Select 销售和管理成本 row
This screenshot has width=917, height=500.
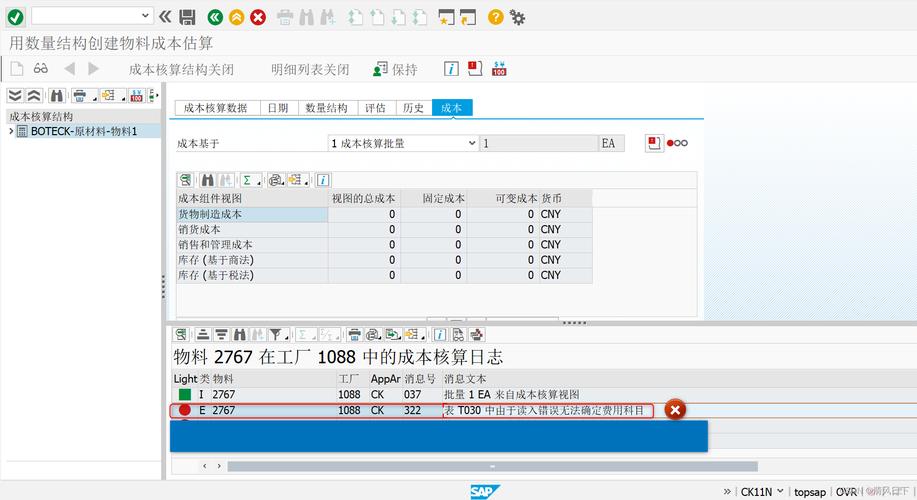(384, 244)
